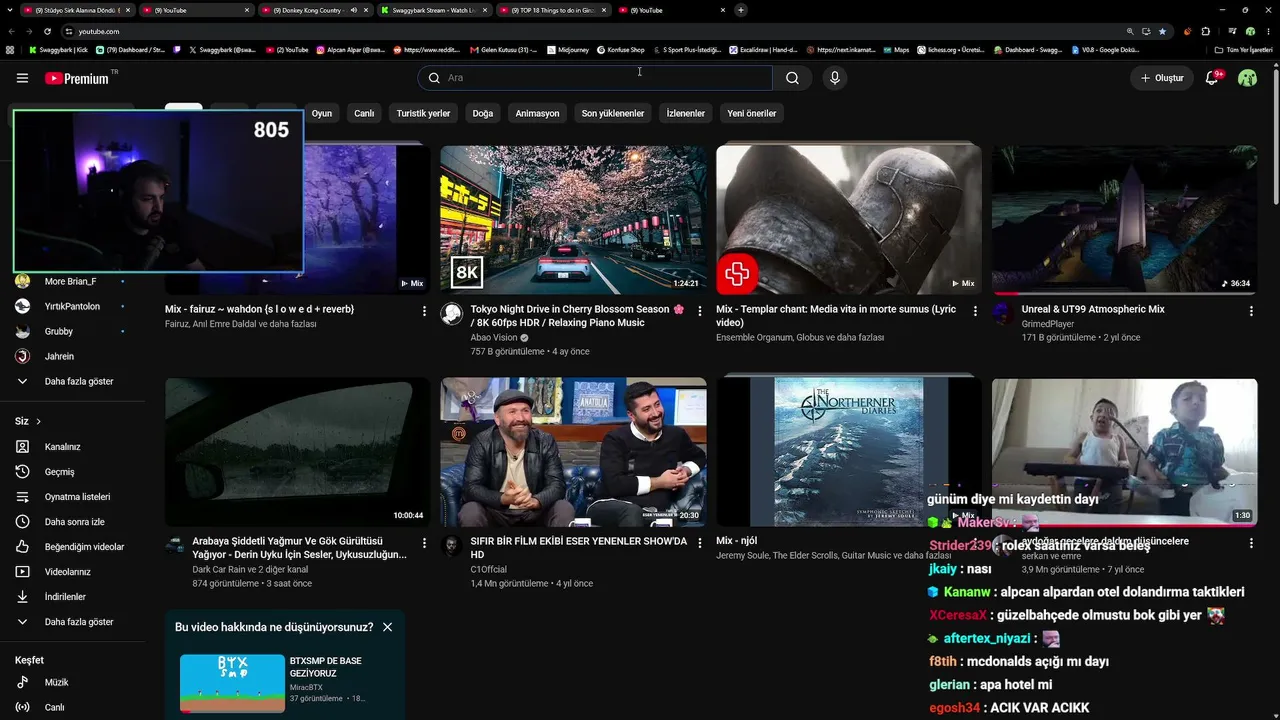The image size is (1280, 720).
Task: Open a new browser tab
Action: point(741,10)
